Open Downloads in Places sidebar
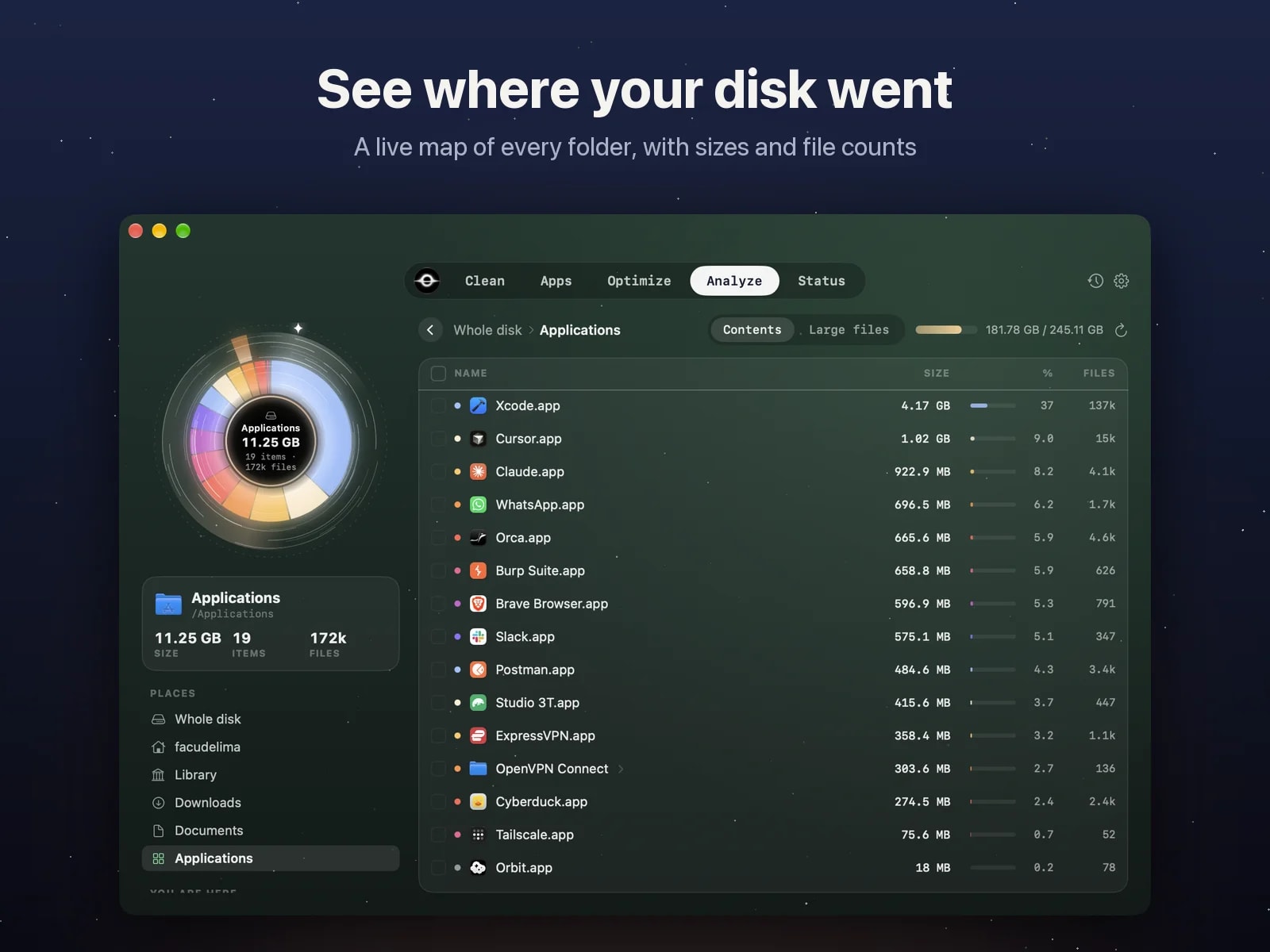This screenshot has width=1270, height=952. pos(271,803)
